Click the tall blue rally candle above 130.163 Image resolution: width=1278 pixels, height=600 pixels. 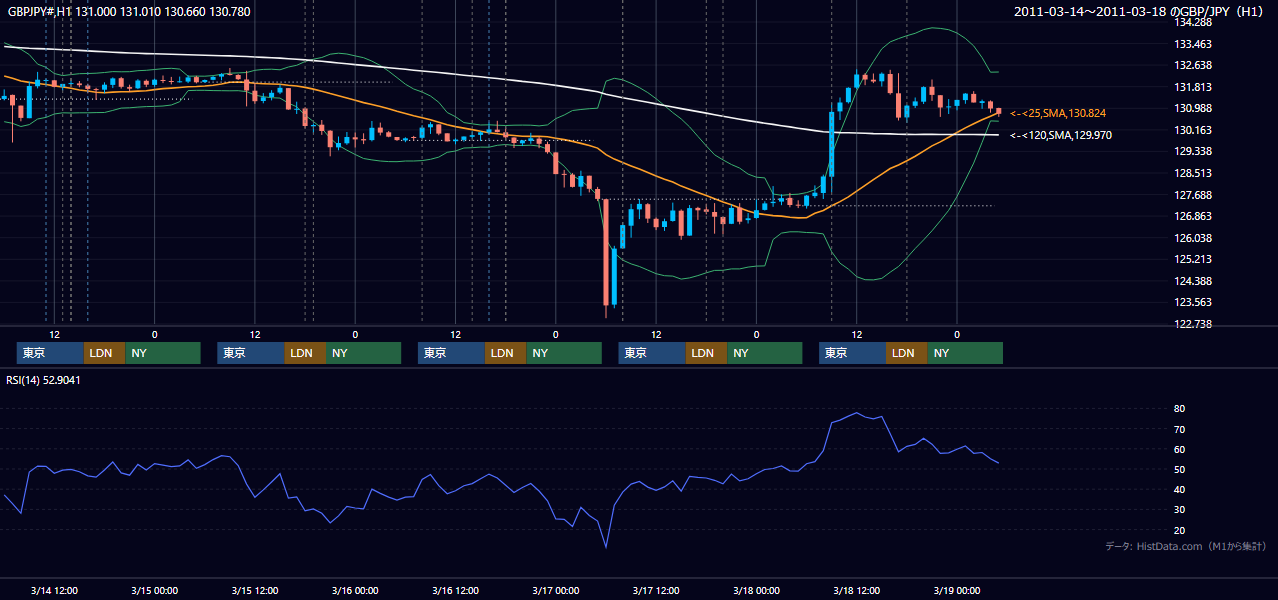[x=831, y=144]
